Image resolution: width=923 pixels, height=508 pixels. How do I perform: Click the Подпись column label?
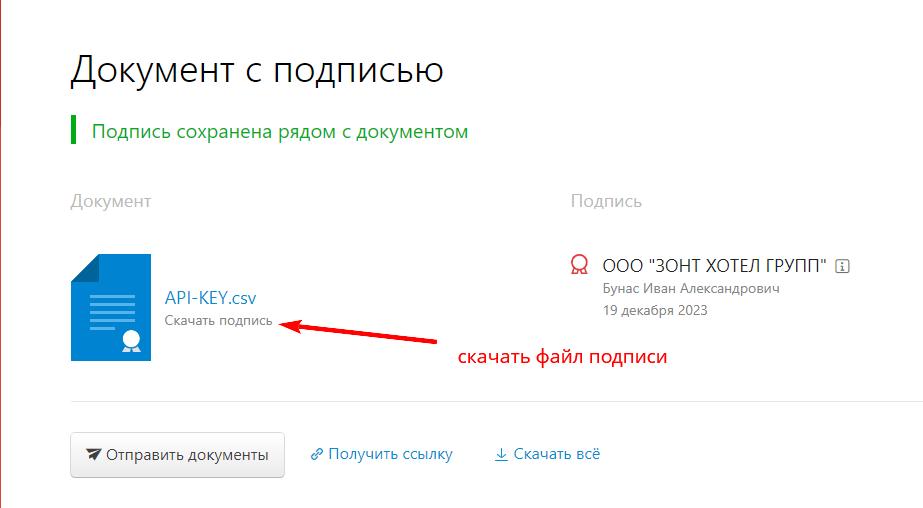point(606,201)
